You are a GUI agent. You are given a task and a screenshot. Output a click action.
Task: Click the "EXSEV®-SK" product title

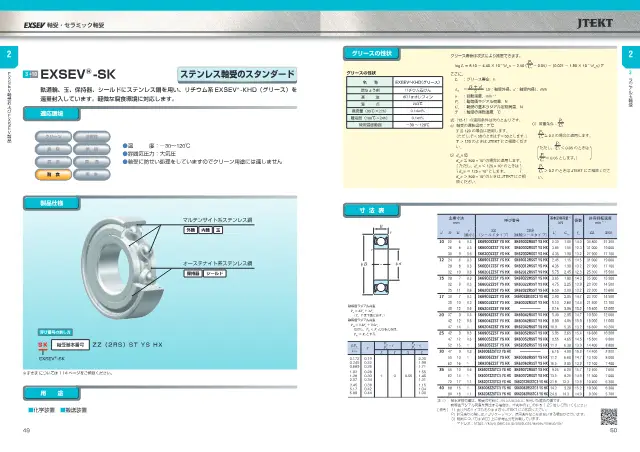click(x=78, y=74)
